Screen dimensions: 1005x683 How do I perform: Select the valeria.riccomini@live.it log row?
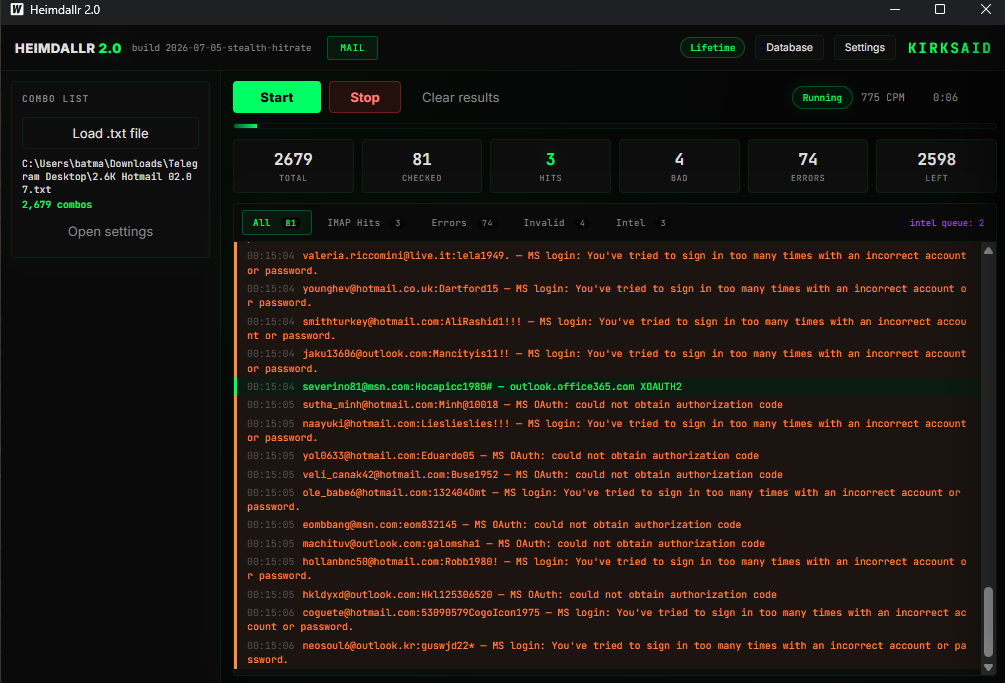click(608, 263)
